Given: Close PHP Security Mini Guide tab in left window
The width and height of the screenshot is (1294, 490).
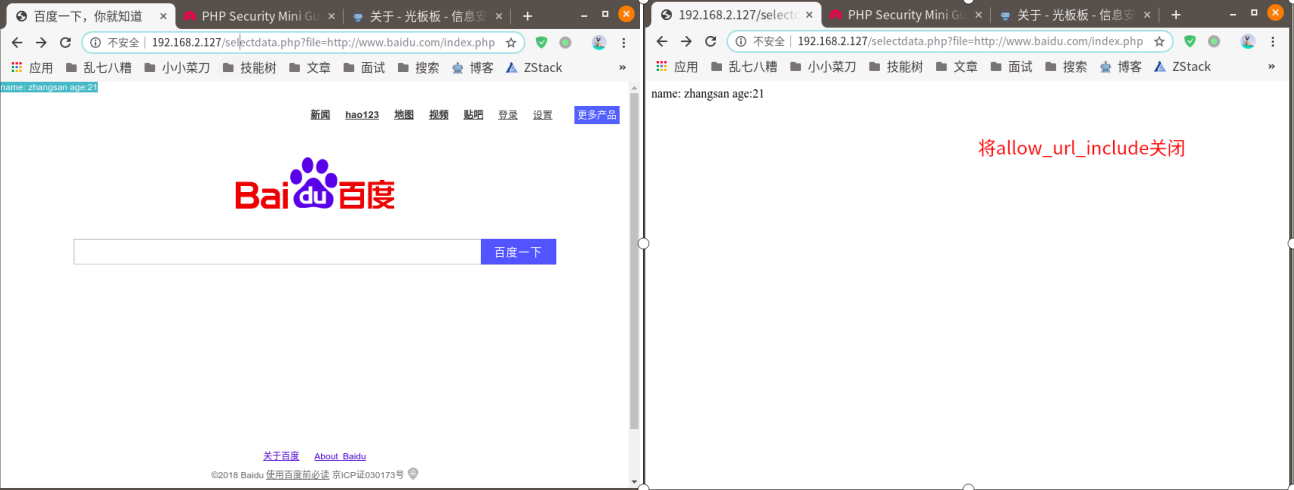Looking at the screenshot, I should tap(331, 16).
